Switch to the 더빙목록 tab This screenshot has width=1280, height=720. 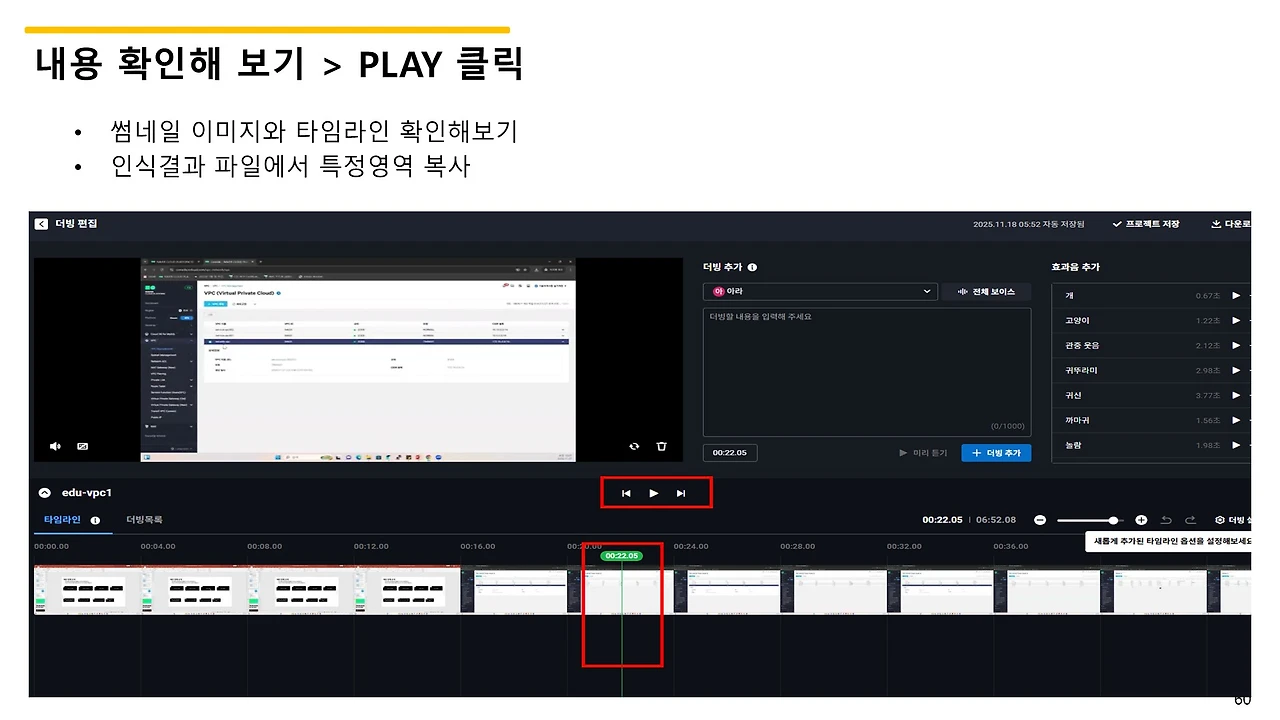click(x=147, y=520)
